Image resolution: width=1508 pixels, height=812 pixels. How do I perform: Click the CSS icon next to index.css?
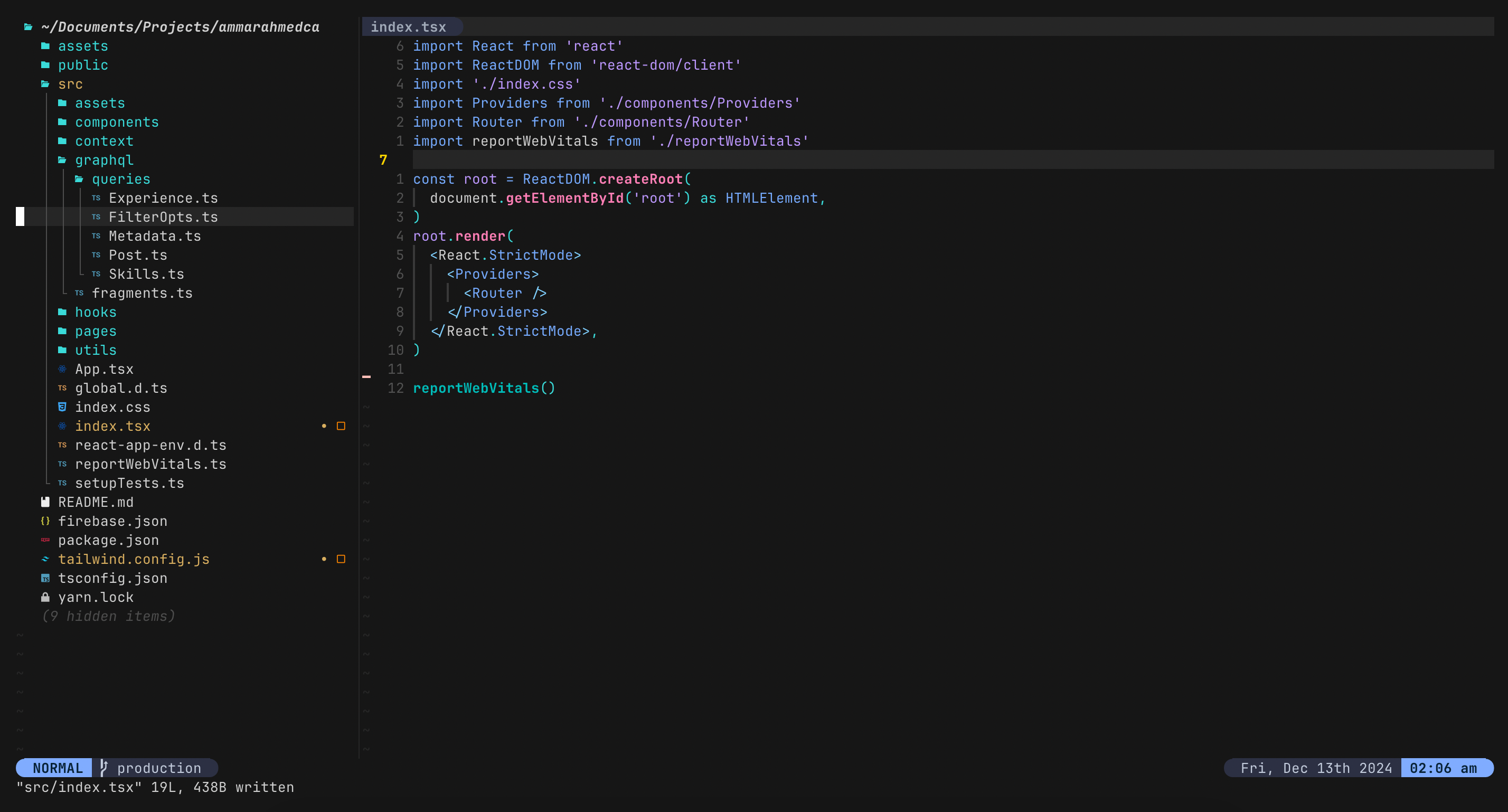[x=62, y=407]
